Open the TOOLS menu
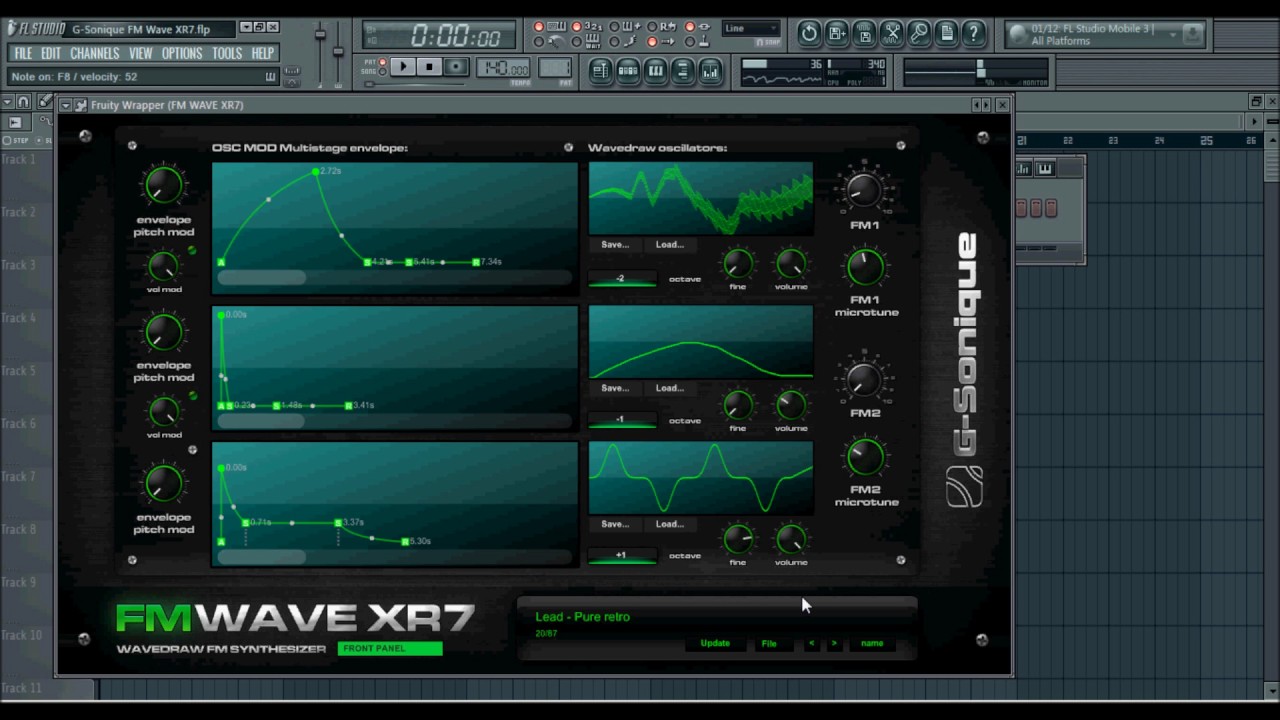Viewport: 1280px width, 720px height. [227, 53]
